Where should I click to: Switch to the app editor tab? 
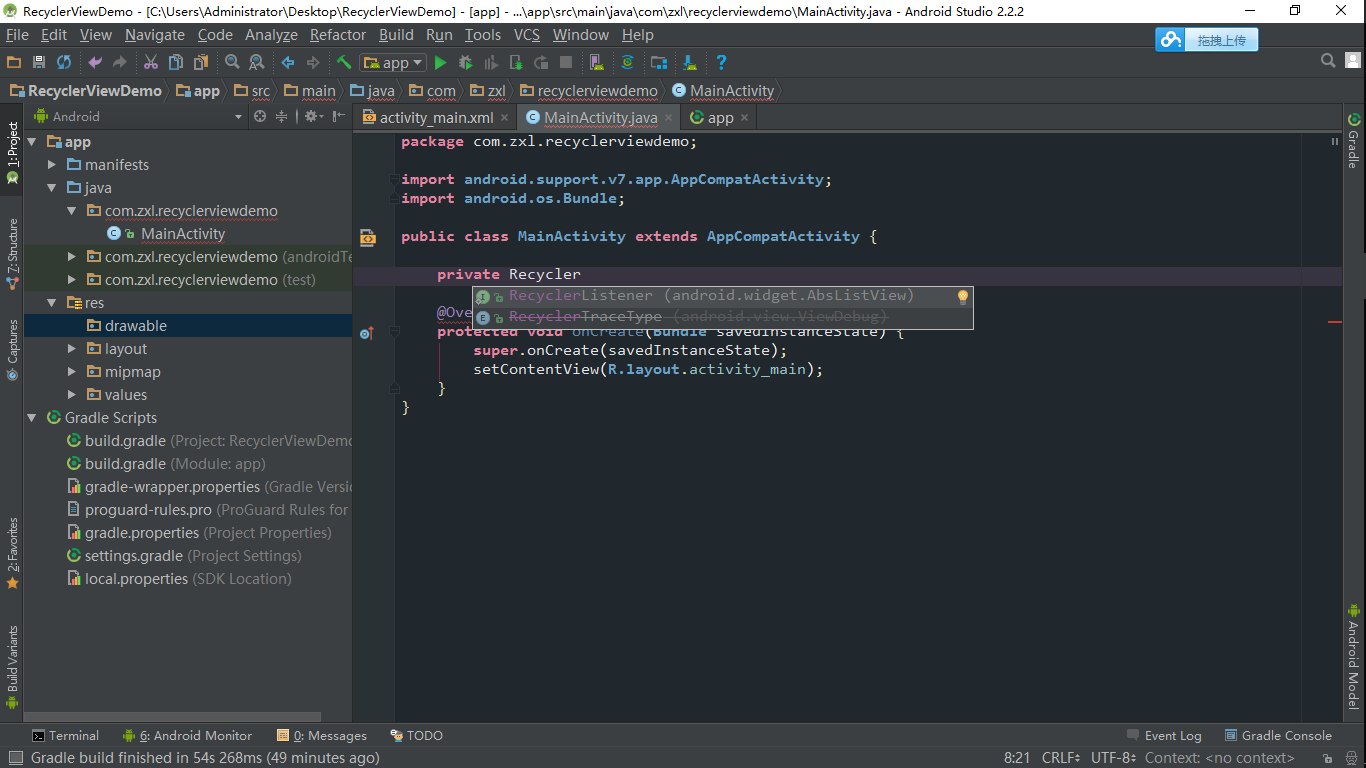coord(720,117)
